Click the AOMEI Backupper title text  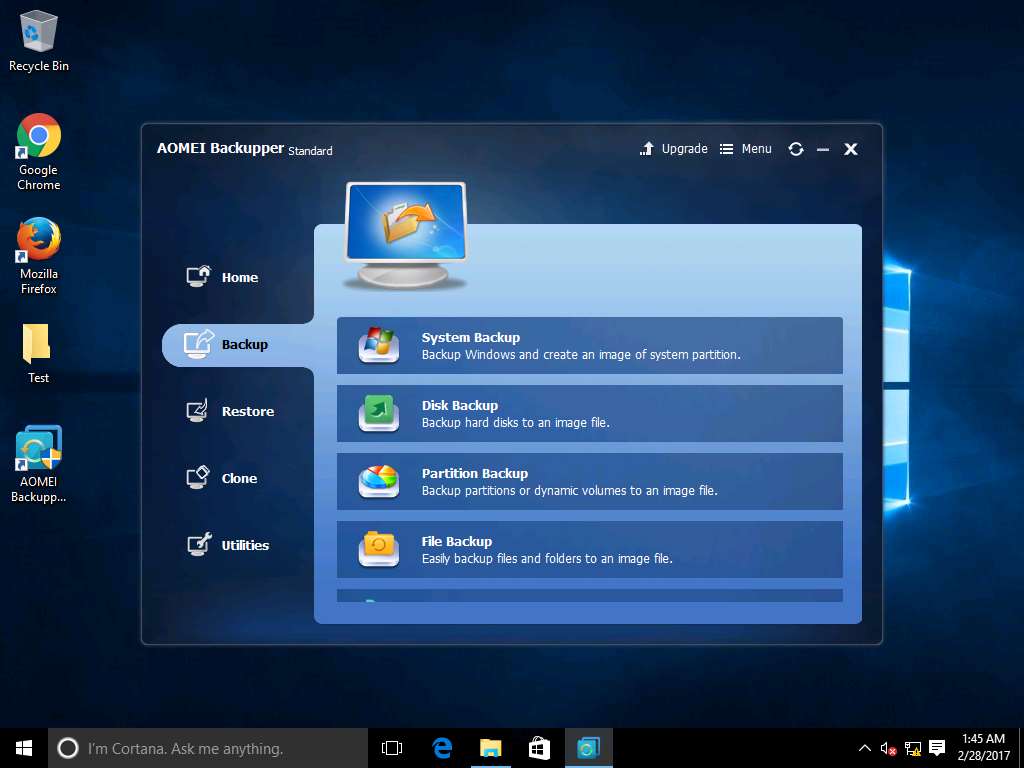coord(220,148)
